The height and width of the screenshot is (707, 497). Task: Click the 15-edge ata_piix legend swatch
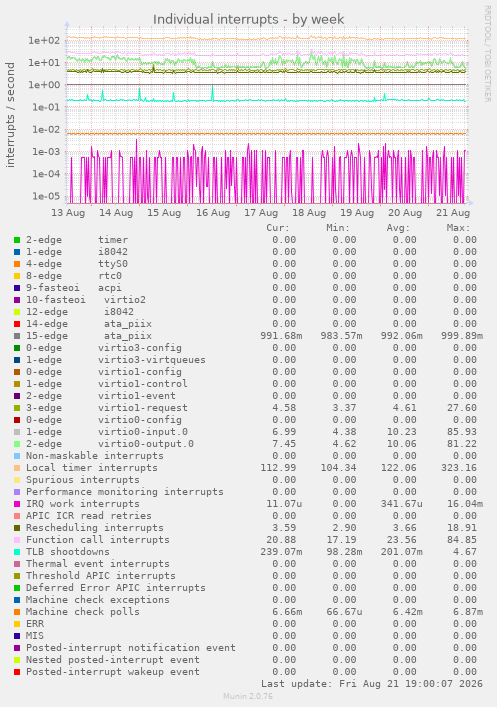pos(17,336)
